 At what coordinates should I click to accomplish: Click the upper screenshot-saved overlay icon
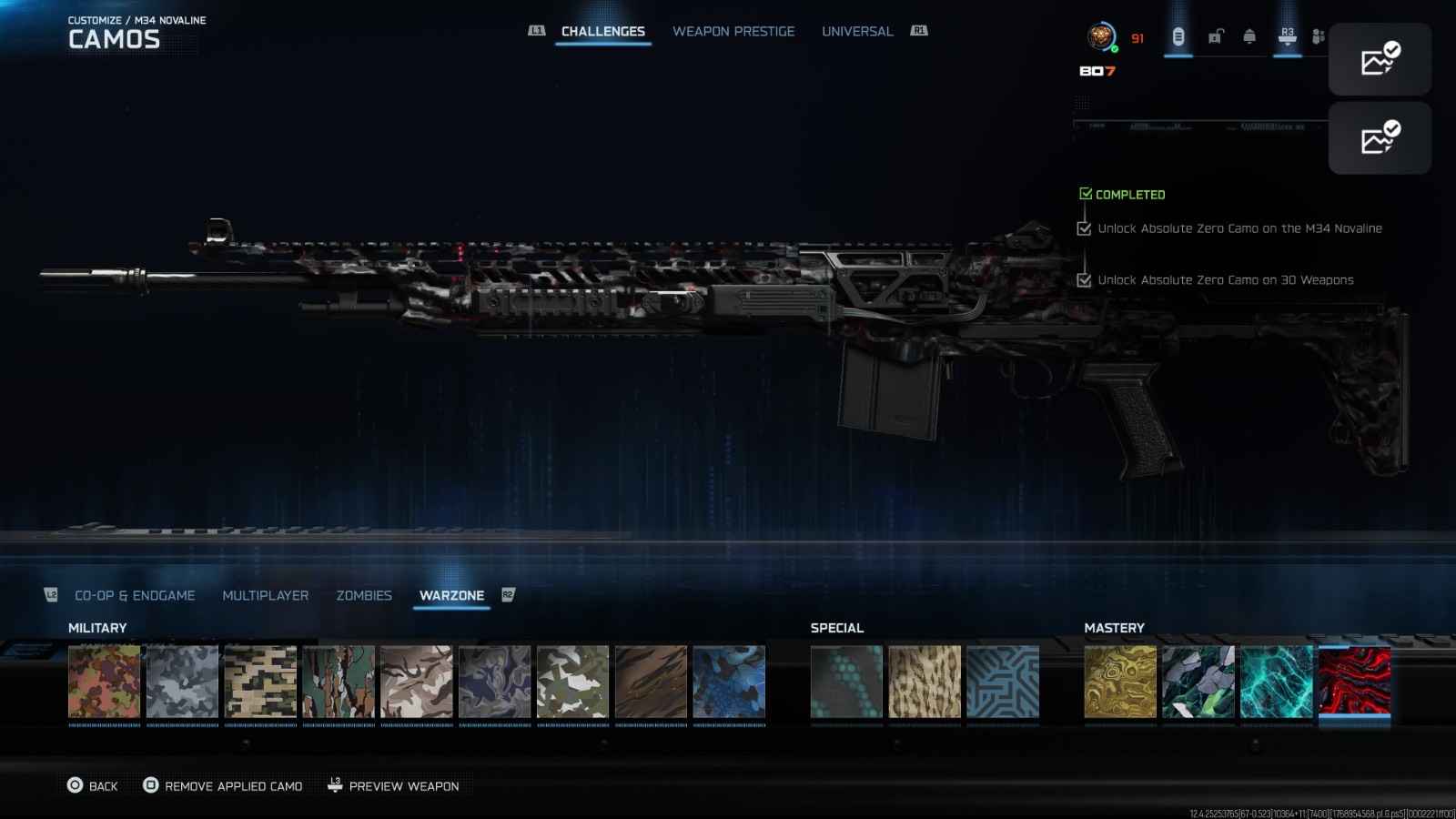1380,59
